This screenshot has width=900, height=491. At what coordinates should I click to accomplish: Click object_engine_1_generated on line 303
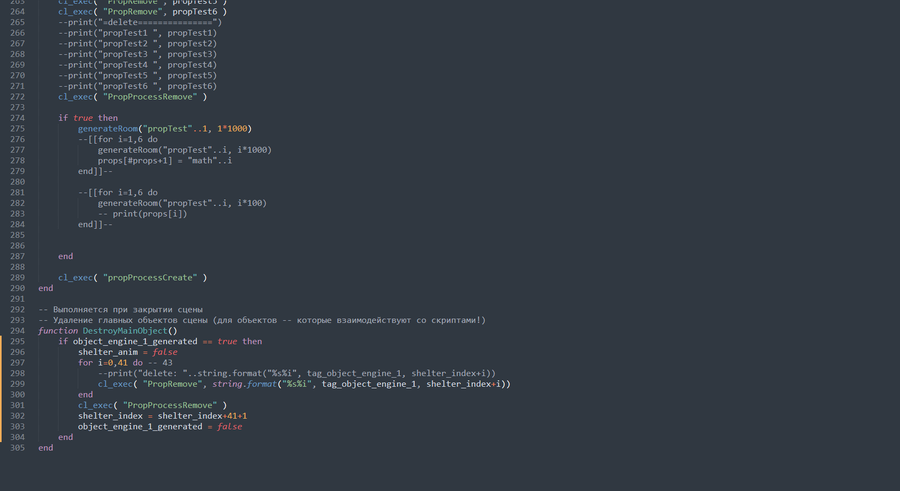[x=140, y=426]
